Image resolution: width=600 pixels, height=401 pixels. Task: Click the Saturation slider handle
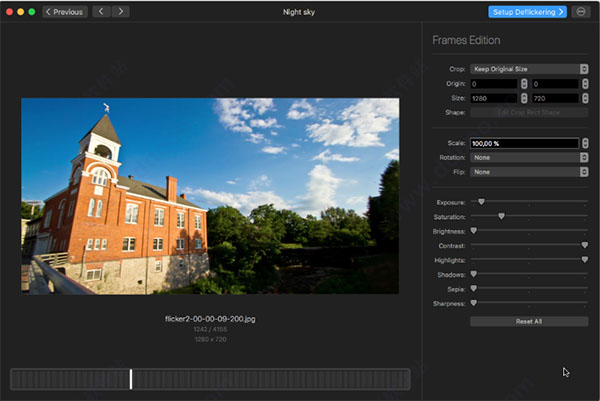pos(501,216)
